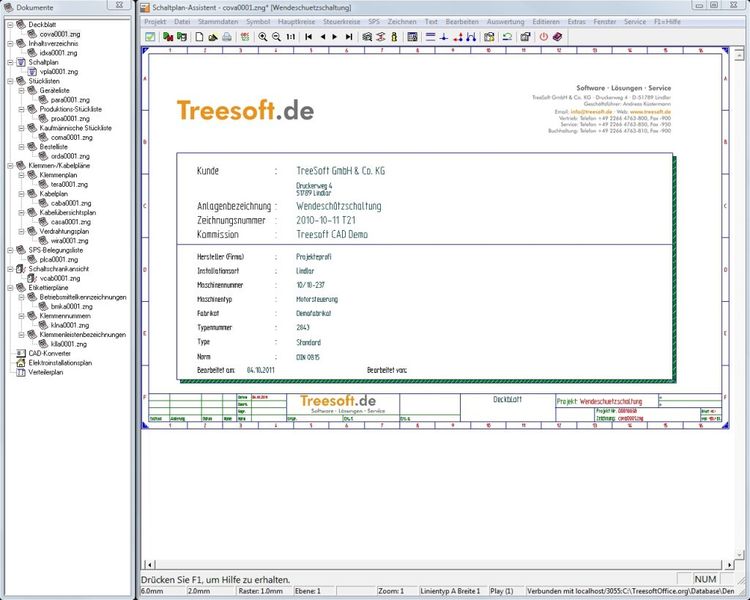Open the Datei menu
Image resolution: width=750 pixels, height=600 pixels.
click(x=182, y=22)
